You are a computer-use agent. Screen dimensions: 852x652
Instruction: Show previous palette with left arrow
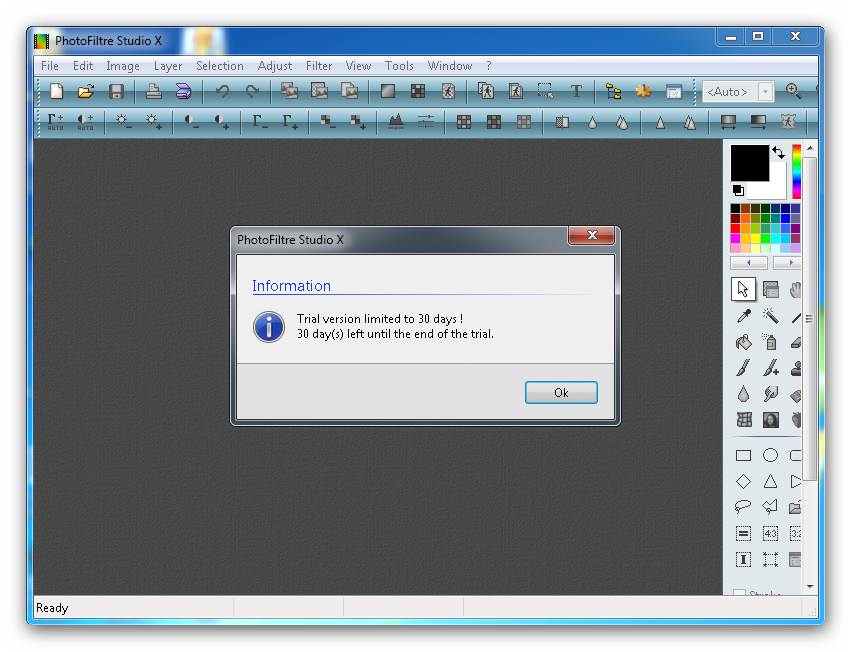[x=749, y=262]
